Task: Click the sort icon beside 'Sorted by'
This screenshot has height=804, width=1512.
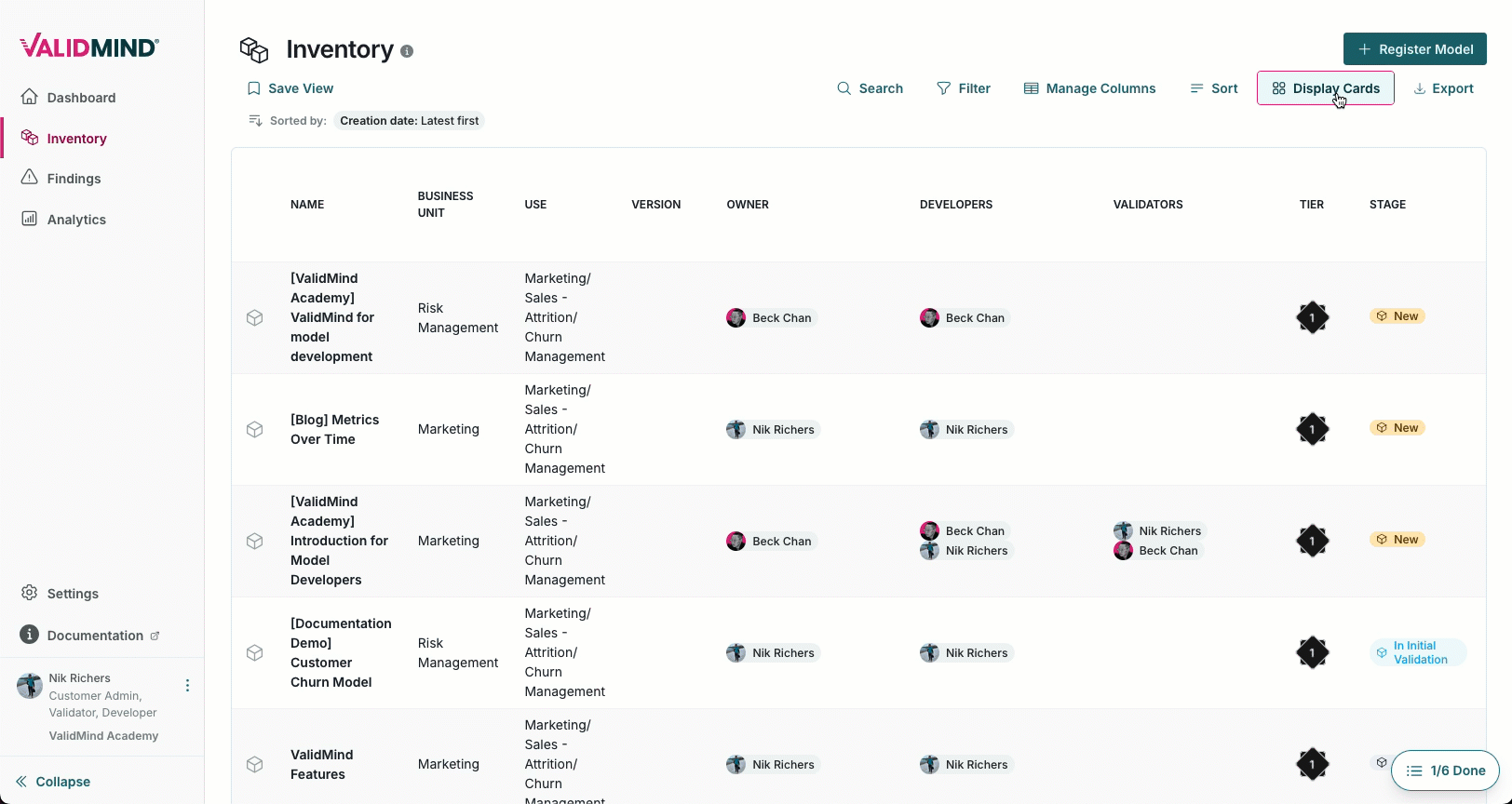Action: coord(255,120)
